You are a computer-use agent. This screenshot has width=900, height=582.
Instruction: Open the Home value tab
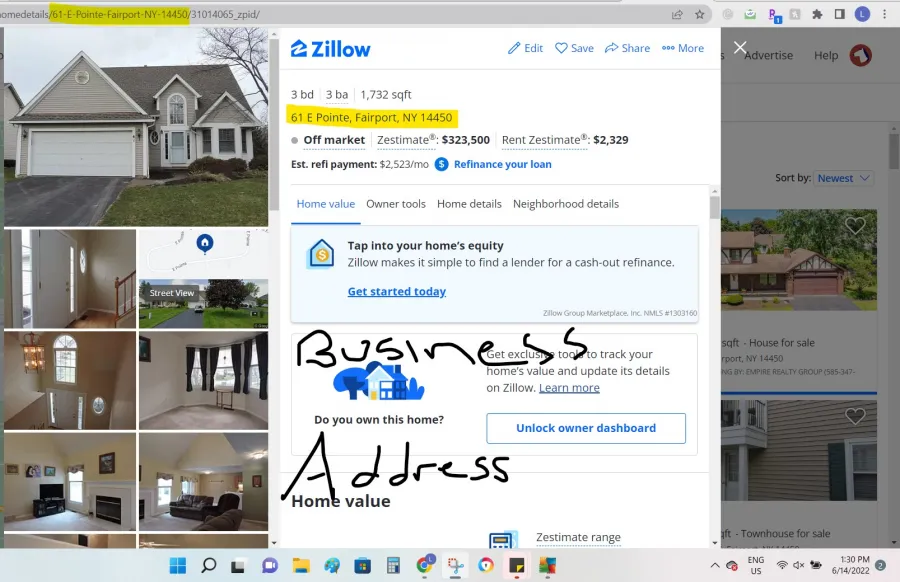point(325,204)
